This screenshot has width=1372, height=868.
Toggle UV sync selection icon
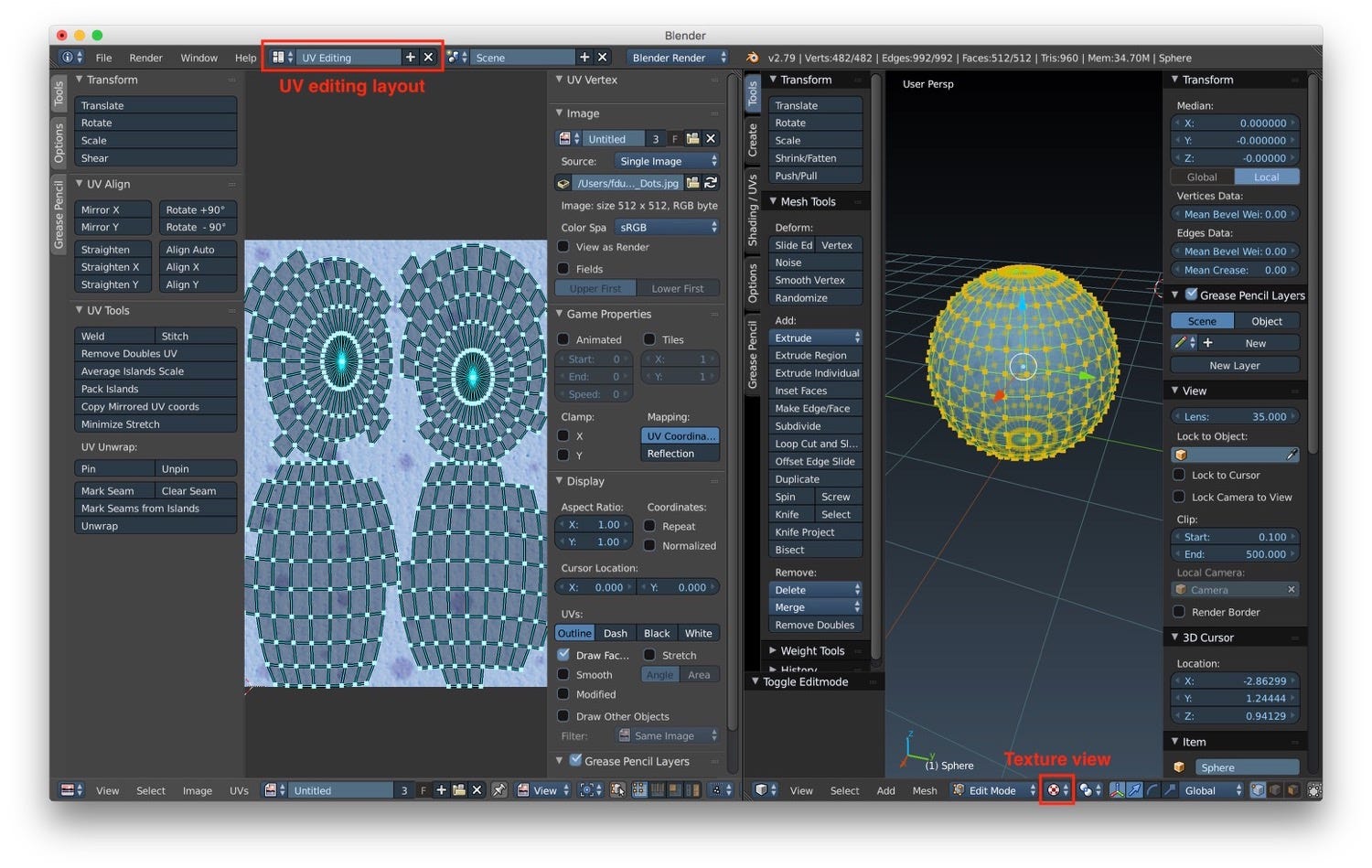click(618, 790)
